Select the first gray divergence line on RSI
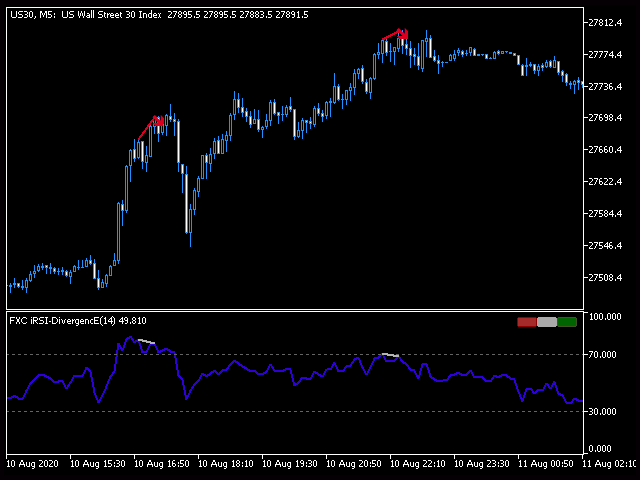 [x=147, y=342]
